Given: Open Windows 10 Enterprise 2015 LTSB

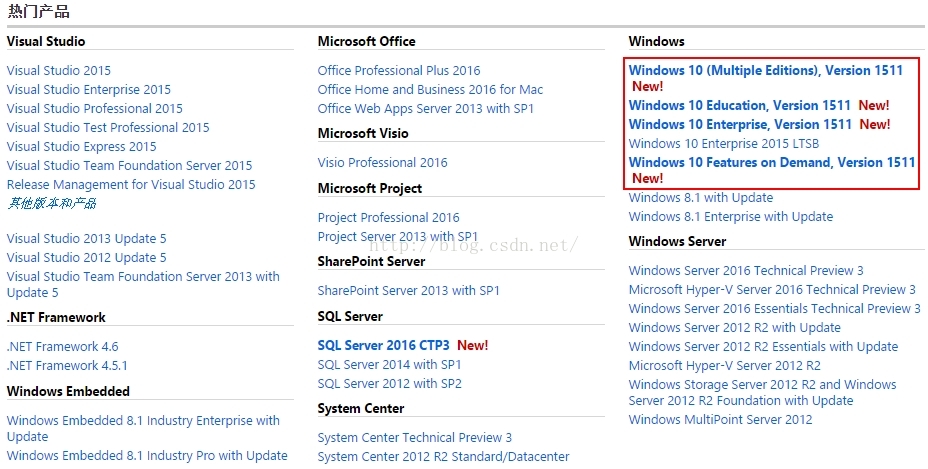Looking at the screenshot, I should (x=724, y=143).
